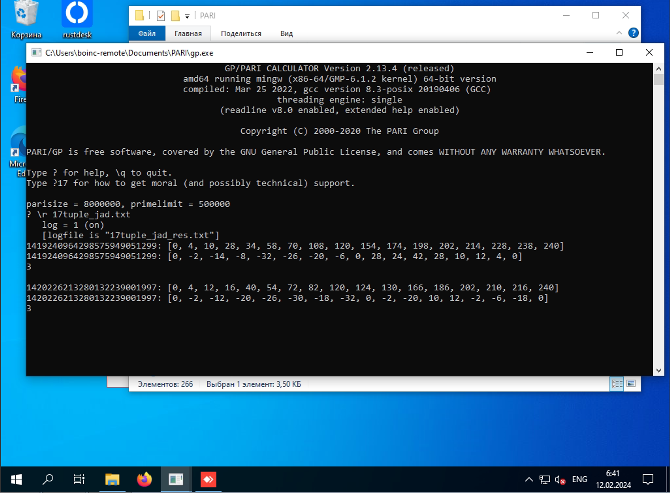The width and height of the screenshot is (670, 493).
Task: Click the Copyright PARI Group line
Action: coord(339,131)
